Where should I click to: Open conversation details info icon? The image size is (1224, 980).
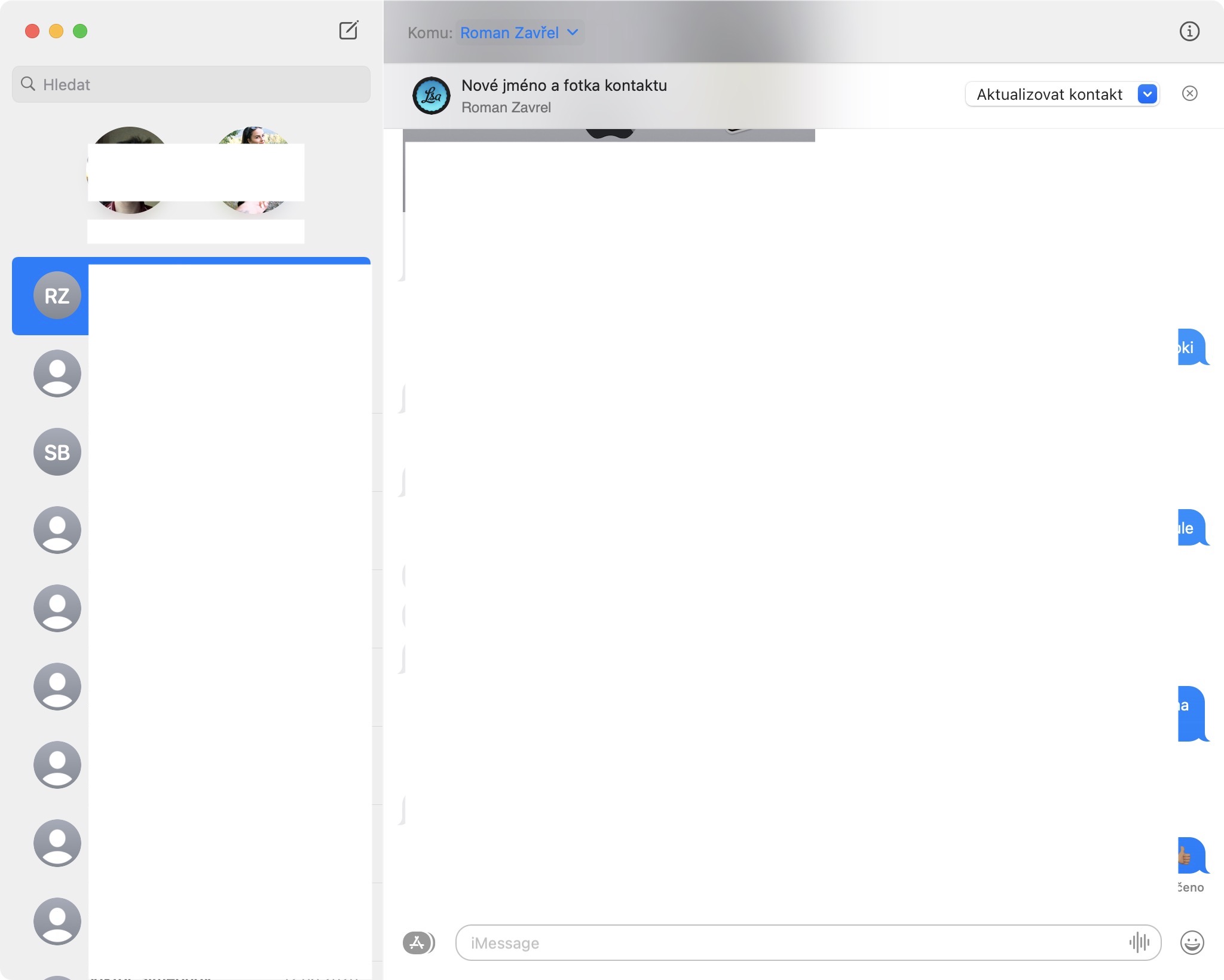pyautogui.click(x=1189, y=31)
